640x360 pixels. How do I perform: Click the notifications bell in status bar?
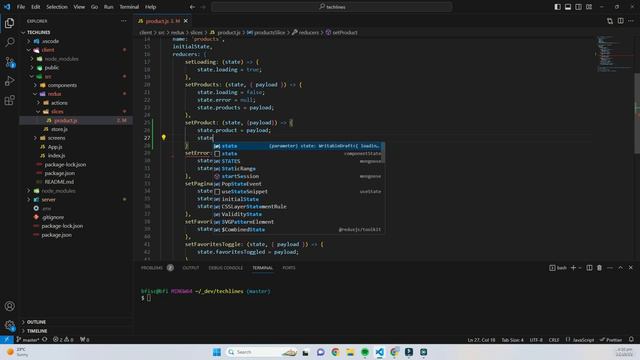click(631, 340)
